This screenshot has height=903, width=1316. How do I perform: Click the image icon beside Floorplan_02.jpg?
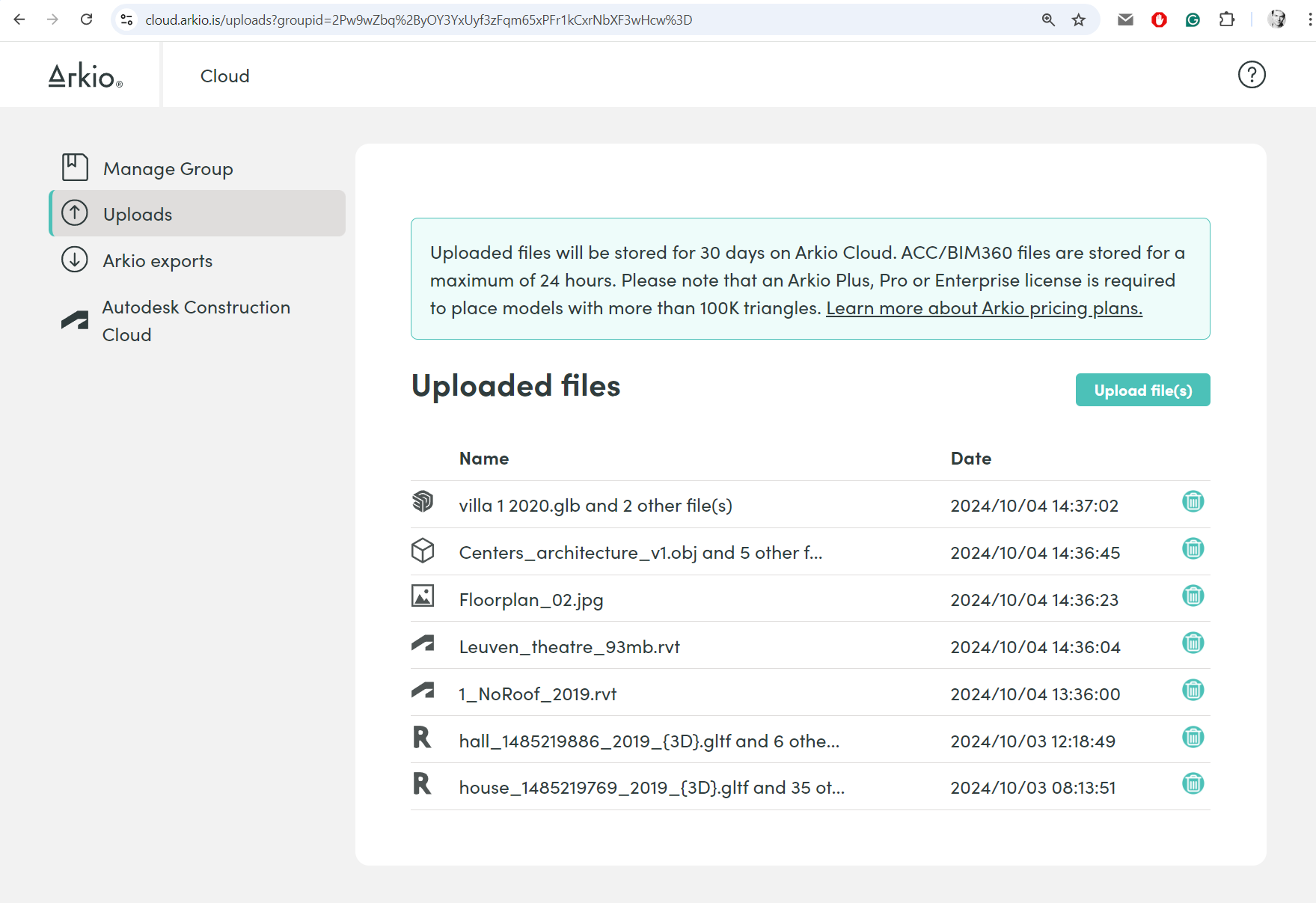click(423, 596)
